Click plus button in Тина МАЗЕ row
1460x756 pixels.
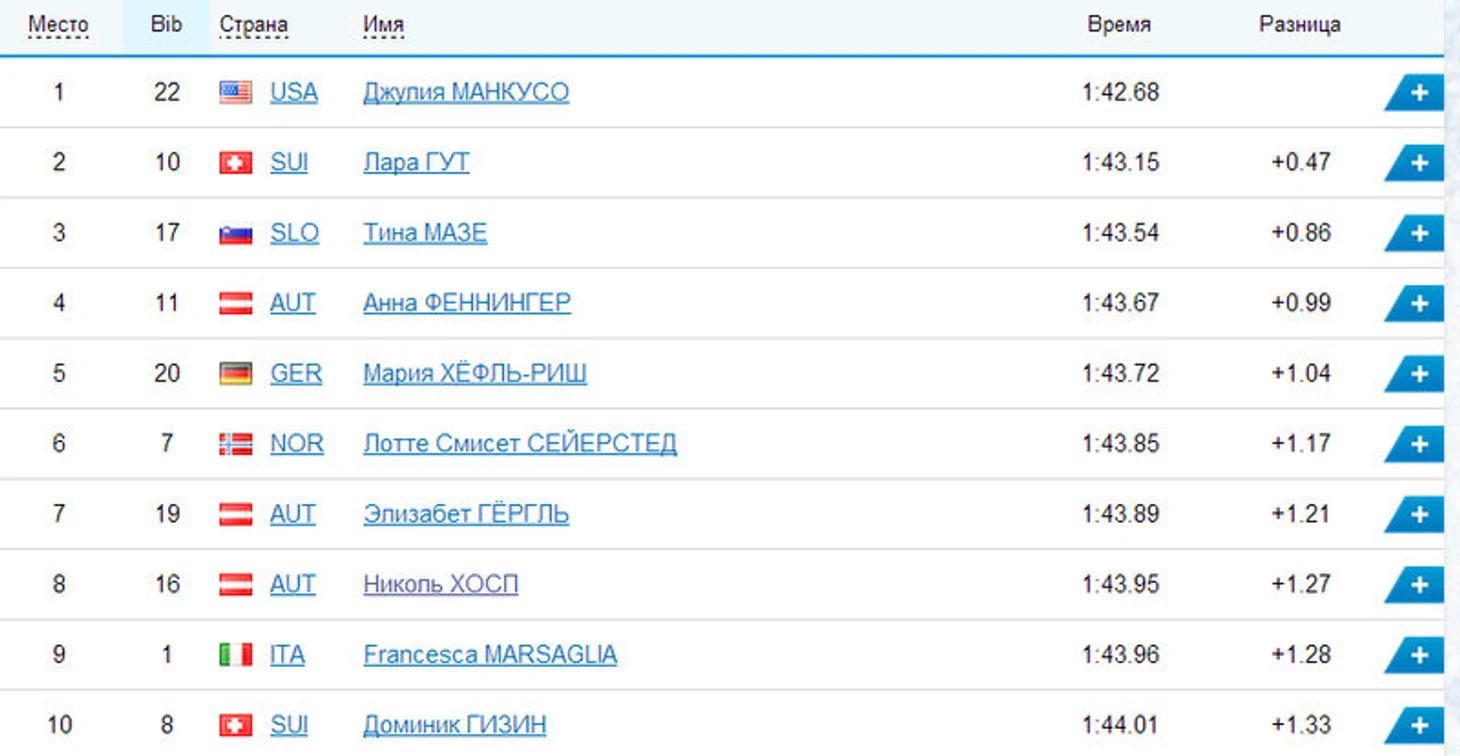(x=1418, y=233)
